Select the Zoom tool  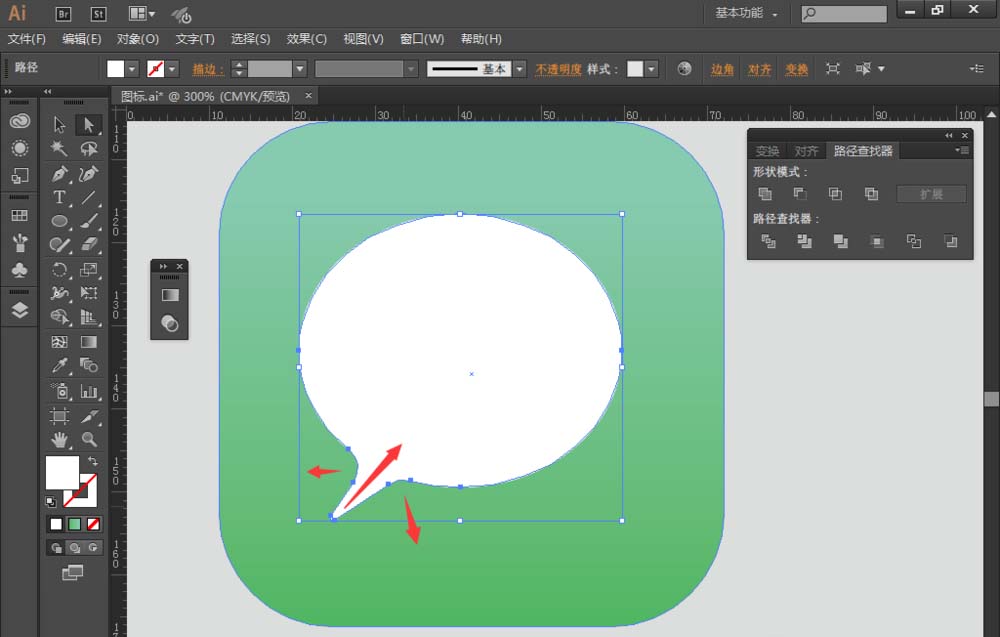tap(89, 440)
